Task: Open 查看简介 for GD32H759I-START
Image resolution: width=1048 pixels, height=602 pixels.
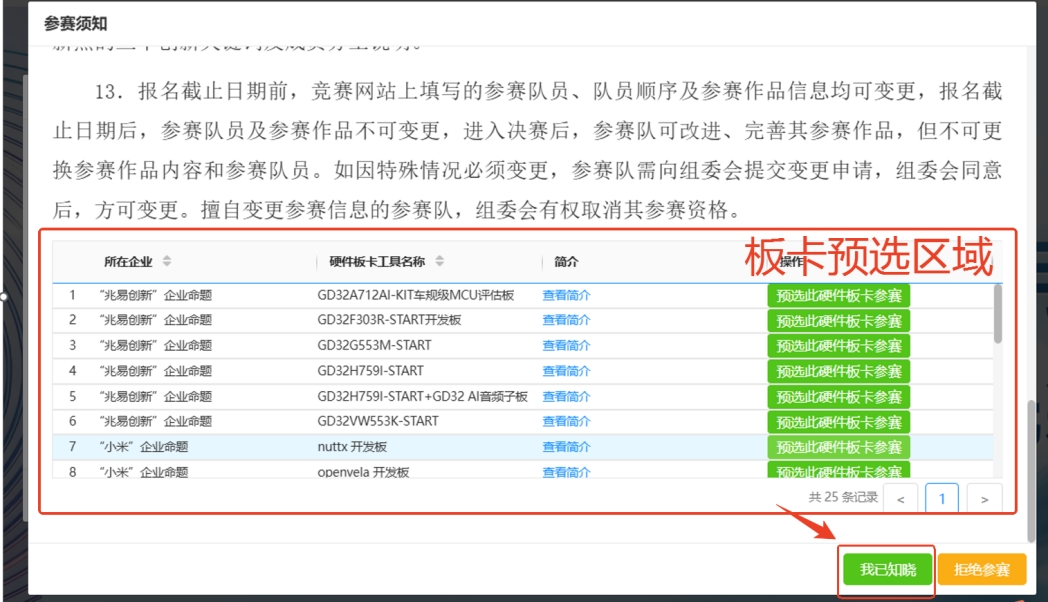Action: click(x=566, y=371)
